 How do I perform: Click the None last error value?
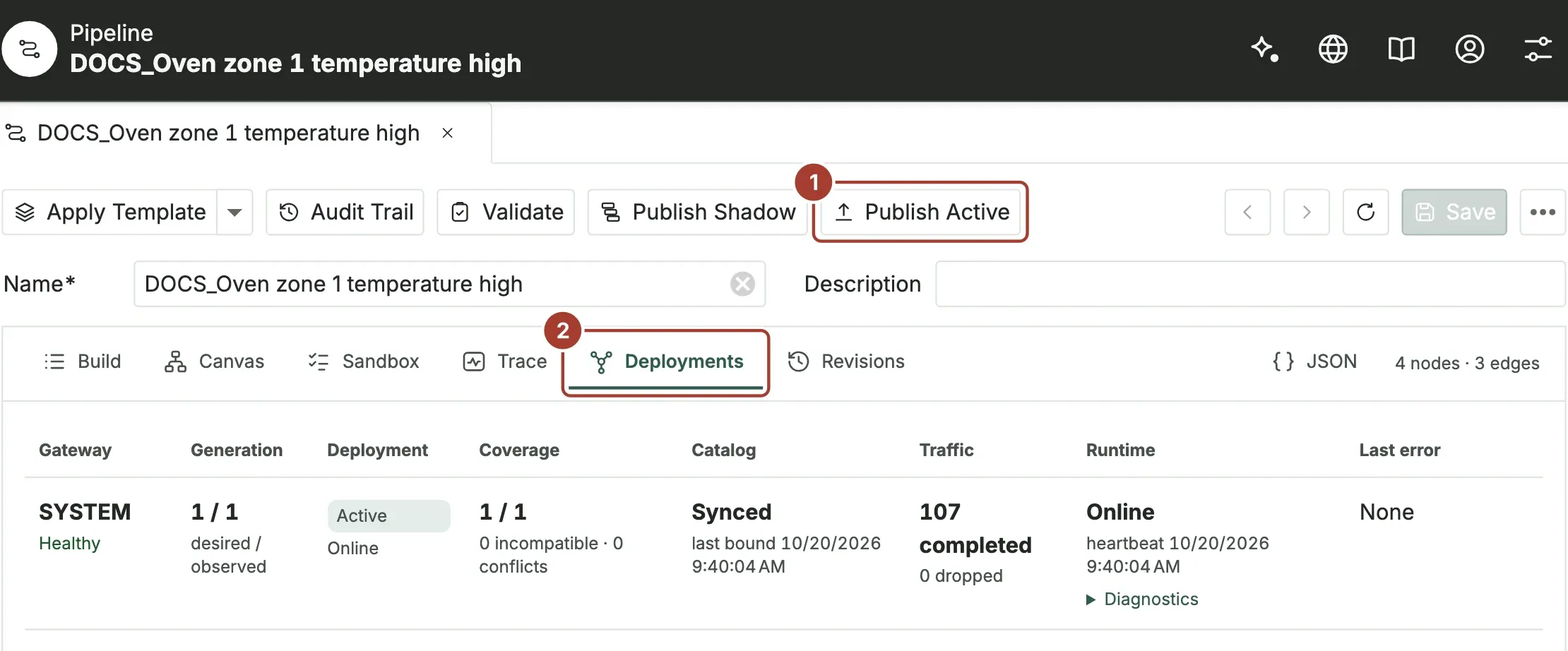(x=1386, y=512)
